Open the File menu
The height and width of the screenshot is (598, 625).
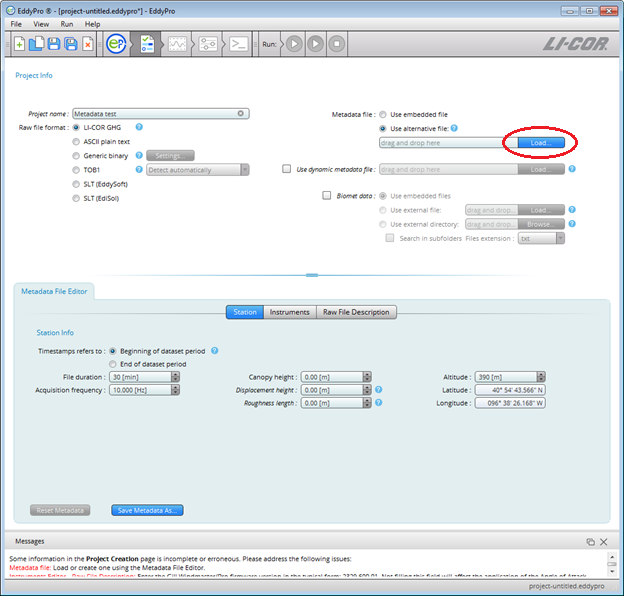[16, 24]
